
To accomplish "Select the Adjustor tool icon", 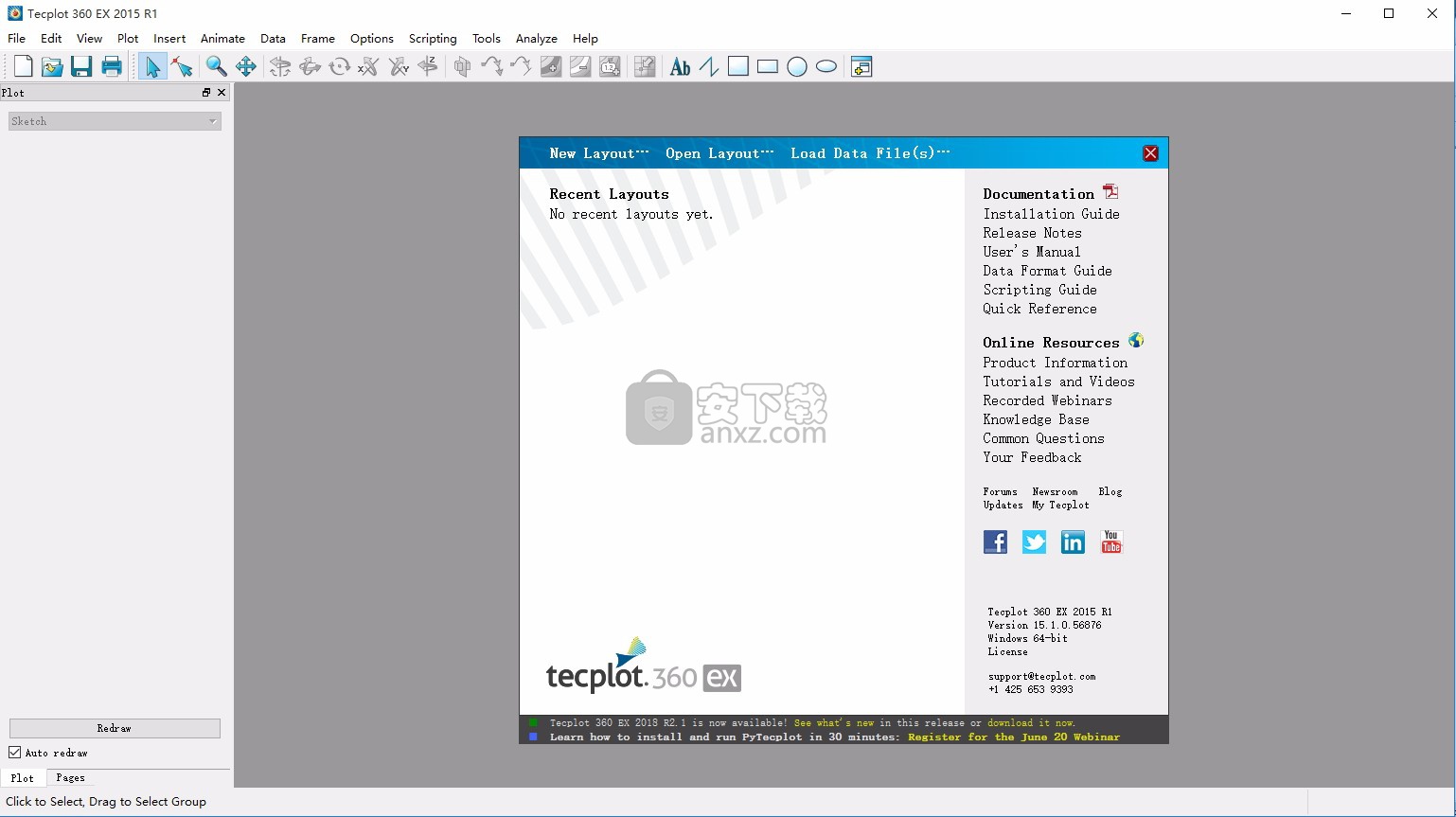I will 182,66.
